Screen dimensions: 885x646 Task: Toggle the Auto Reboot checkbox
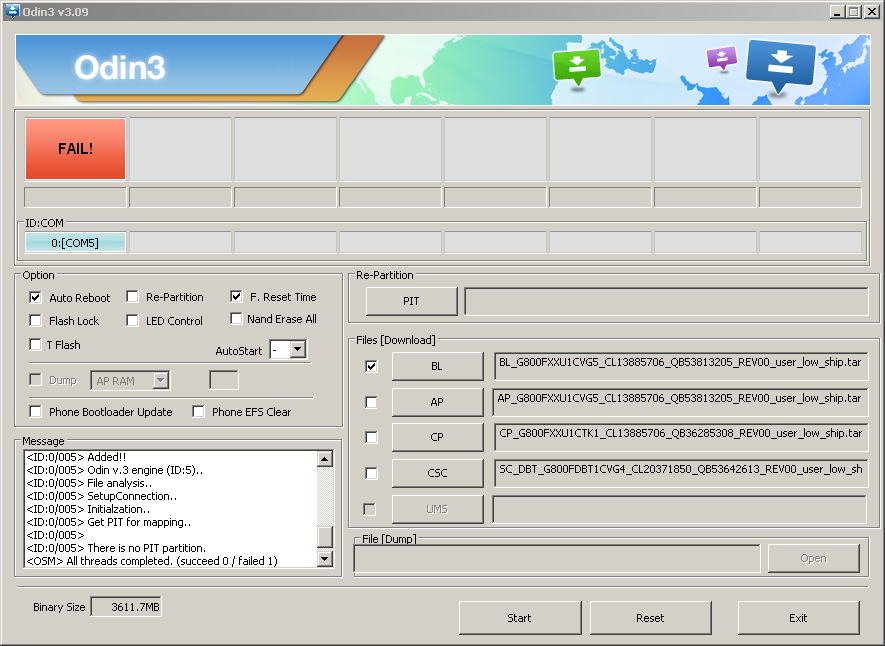tap(36, 297)
